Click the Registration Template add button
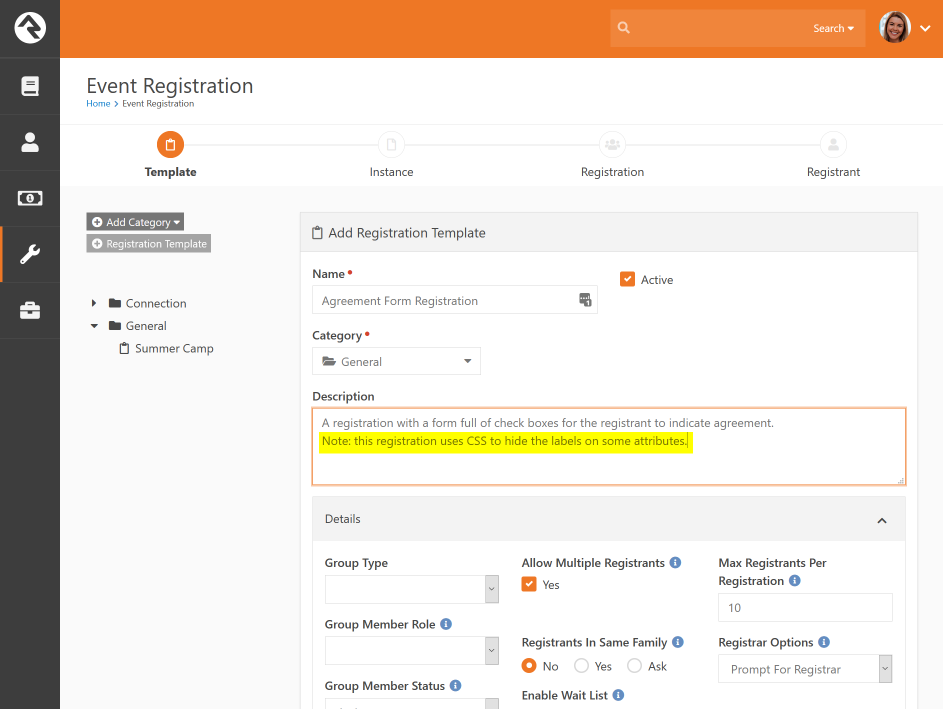 (x=149, y=244)
